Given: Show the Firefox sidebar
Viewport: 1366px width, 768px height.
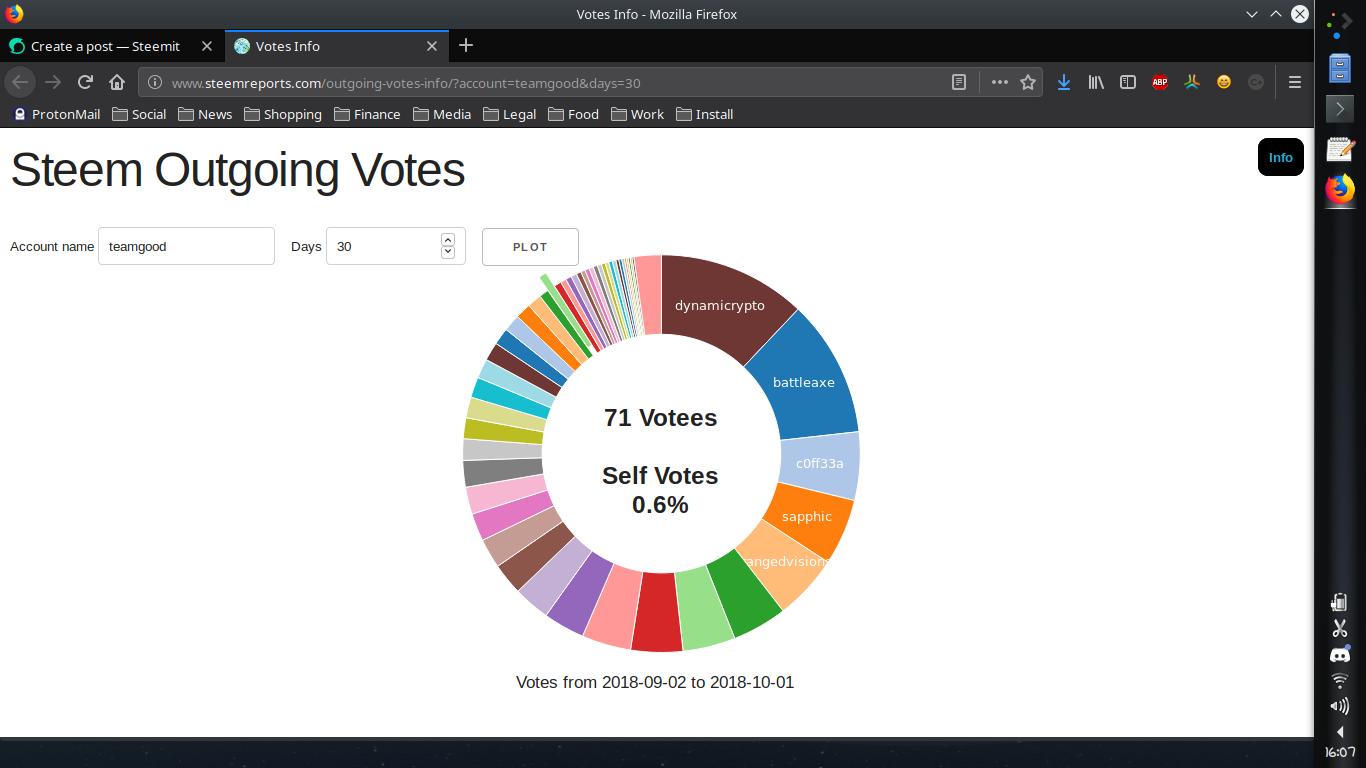Looking at the screenshot, I should coord(1128,82).
